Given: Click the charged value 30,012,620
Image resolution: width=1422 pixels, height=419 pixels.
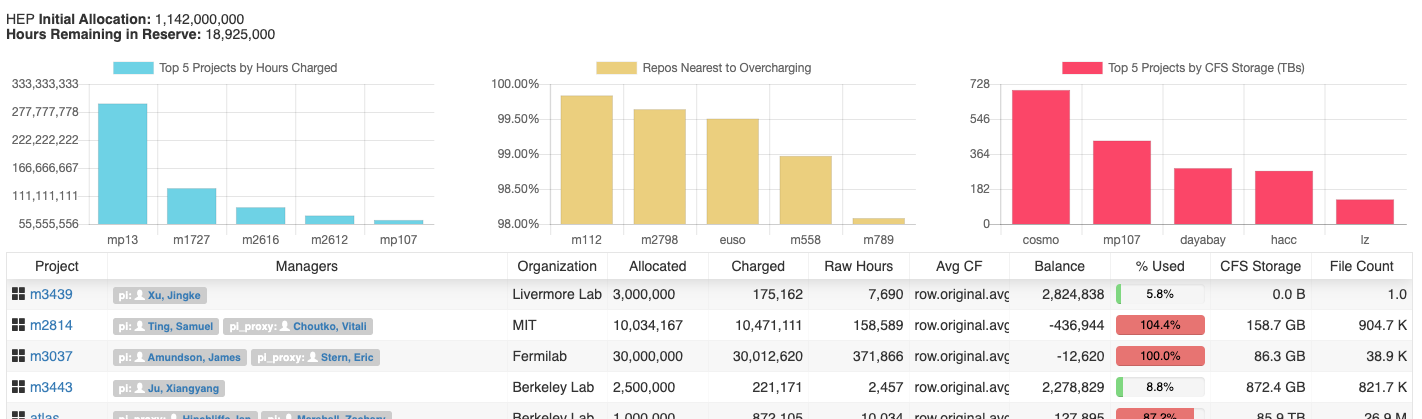Looking at the screenshot, I should click(x=767, y=357).
